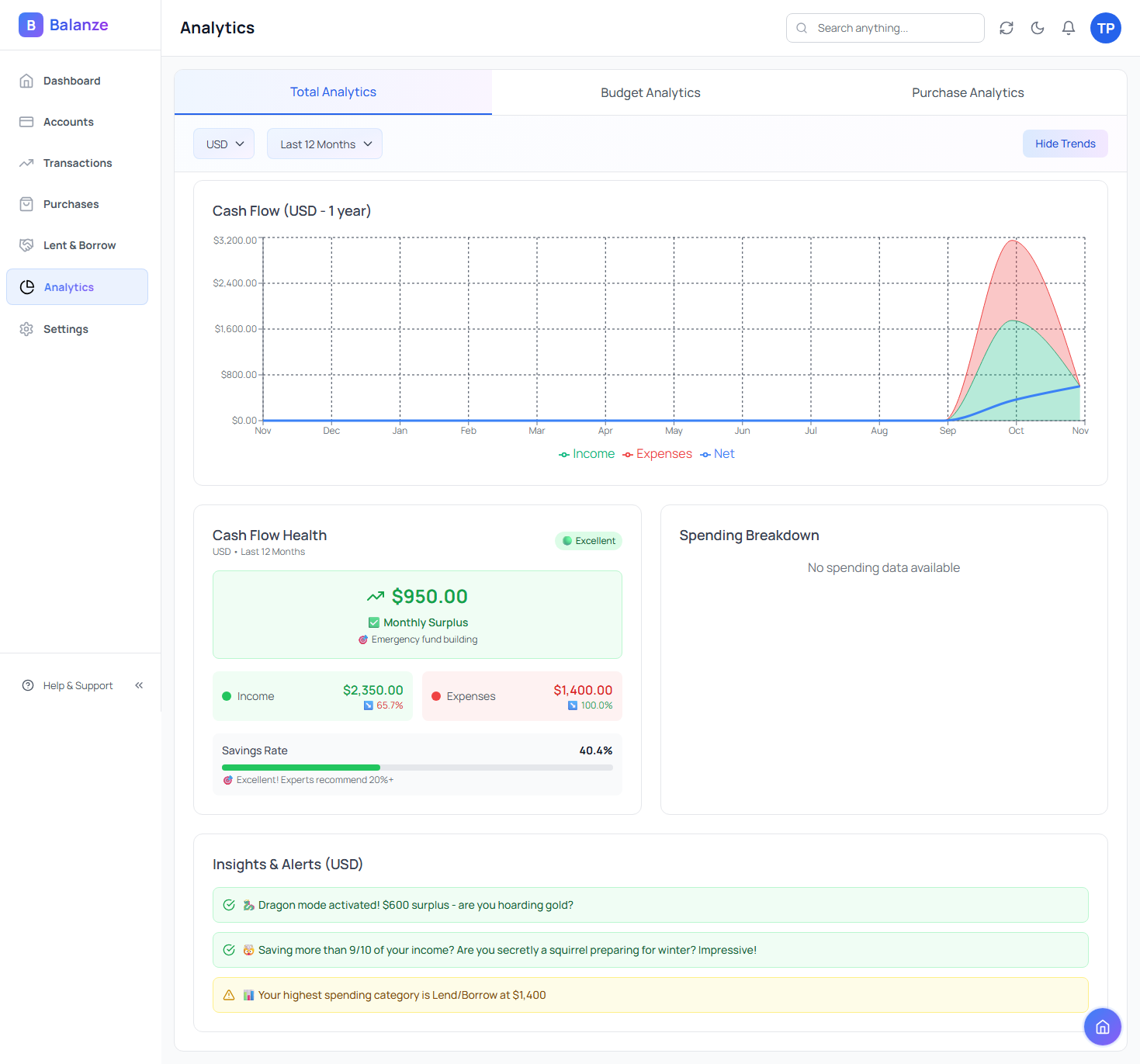Screen dimensions: 1140x1064
Task: Open the USD currency dropdown
Action: 223,144
